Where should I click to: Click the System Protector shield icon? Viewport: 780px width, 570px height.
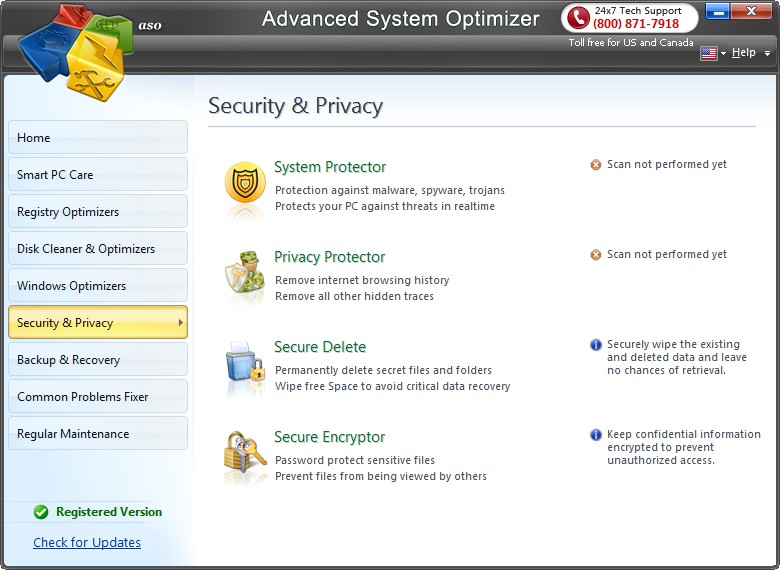245,183
